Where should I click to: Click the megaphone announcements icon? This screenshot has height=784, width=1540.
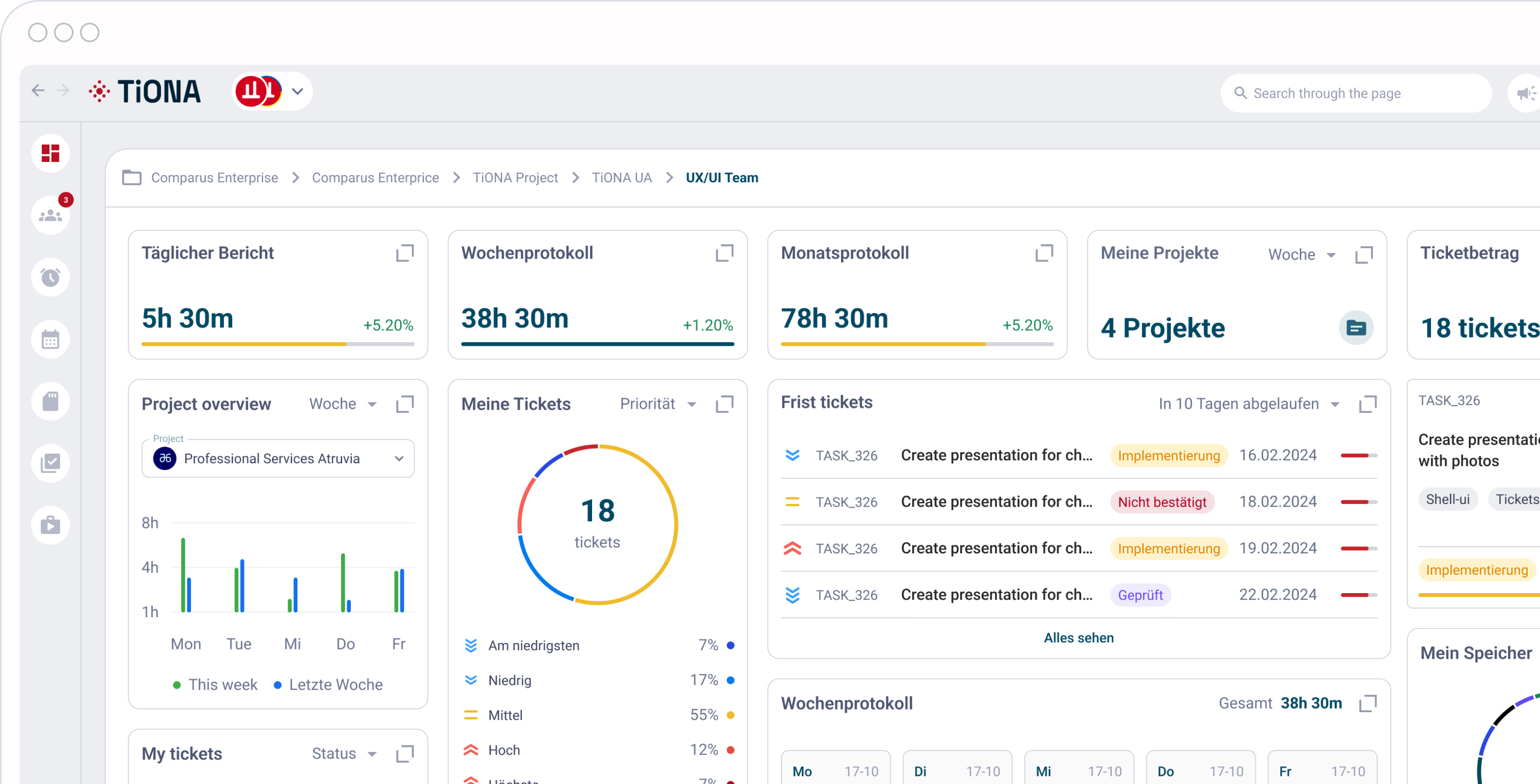[1527, 93]
